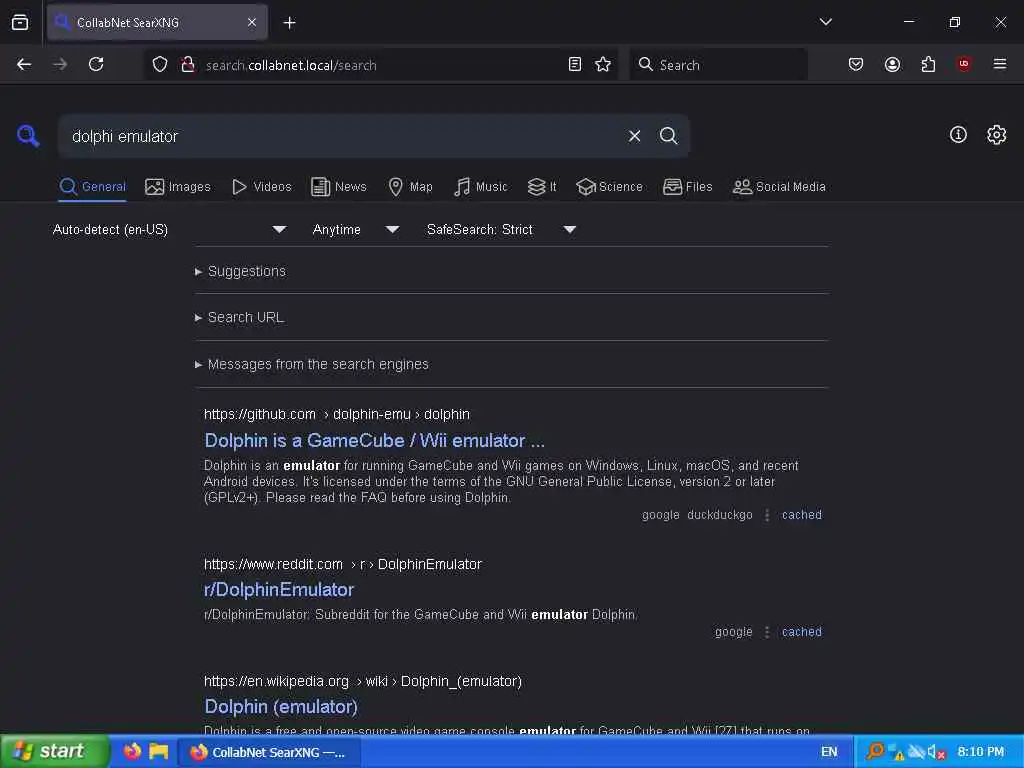Screen dimensions: 1024x768
Task: Click the github.com dolphin-emu URL breadcrumb
Action: click(x=336, y=414)
